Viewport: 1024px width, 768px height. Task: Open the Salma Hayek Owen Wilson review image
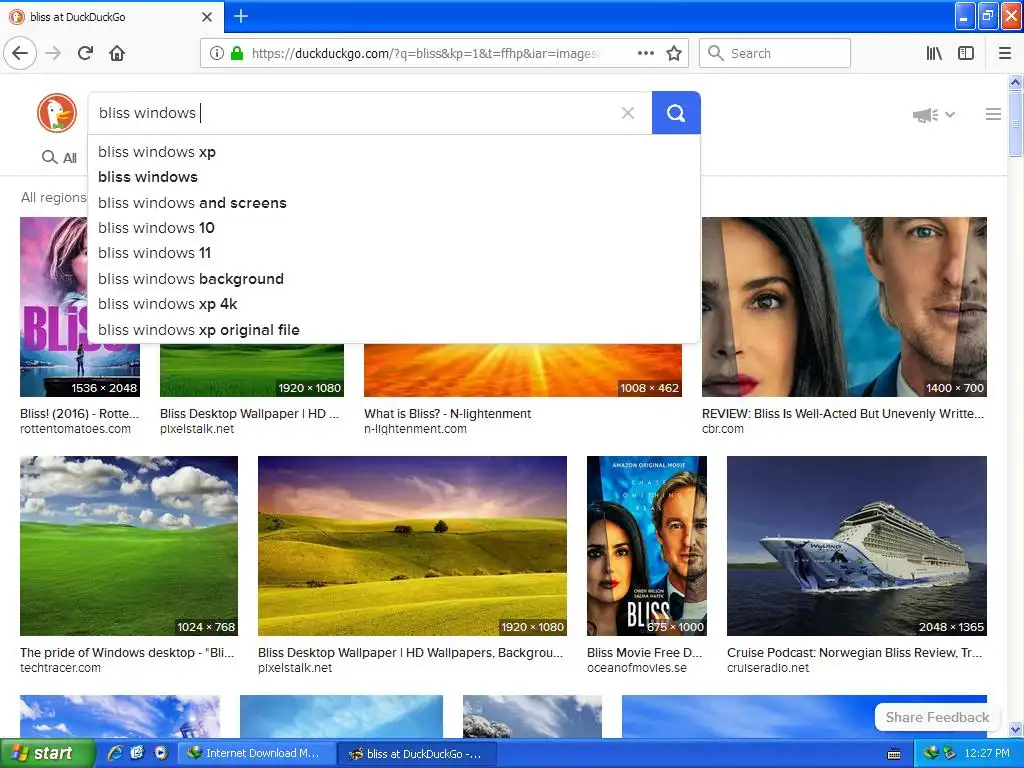point(844,307)
